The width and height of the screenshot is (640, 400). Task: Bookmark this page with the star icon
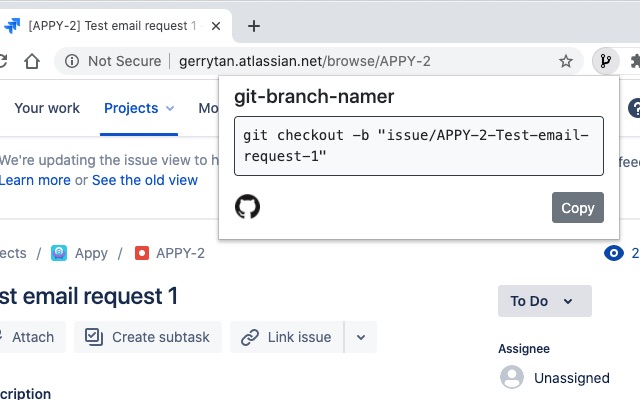pyautogui.click(x=566, y=61)
